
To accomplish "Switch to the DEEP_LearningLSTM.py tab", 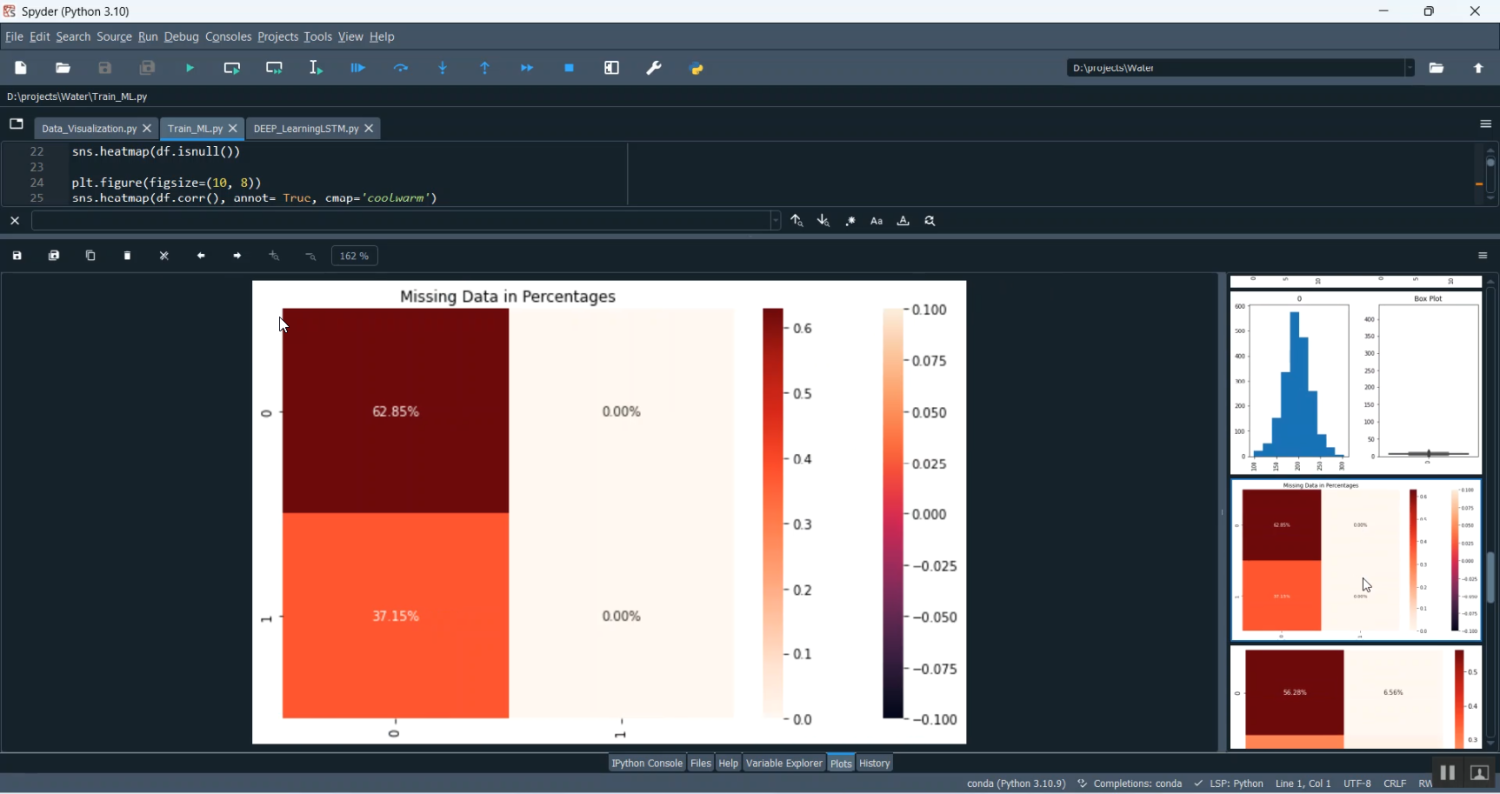I will point(306,129).
